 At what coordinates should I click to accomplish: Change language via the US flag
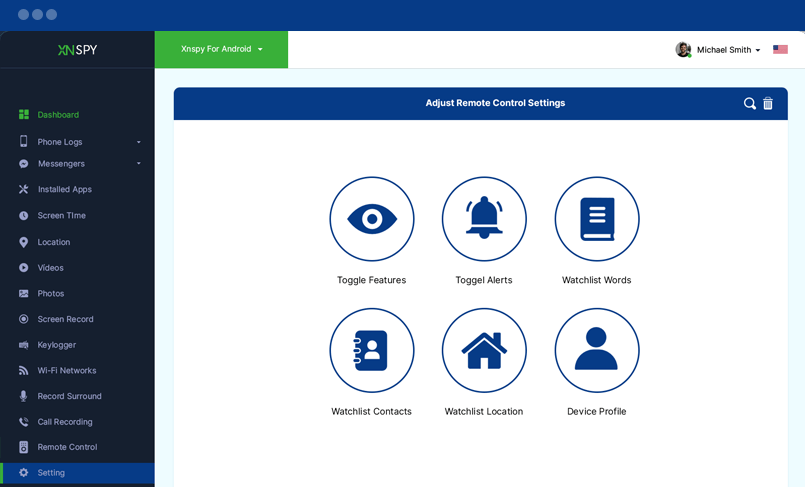(x=780, y=50)
